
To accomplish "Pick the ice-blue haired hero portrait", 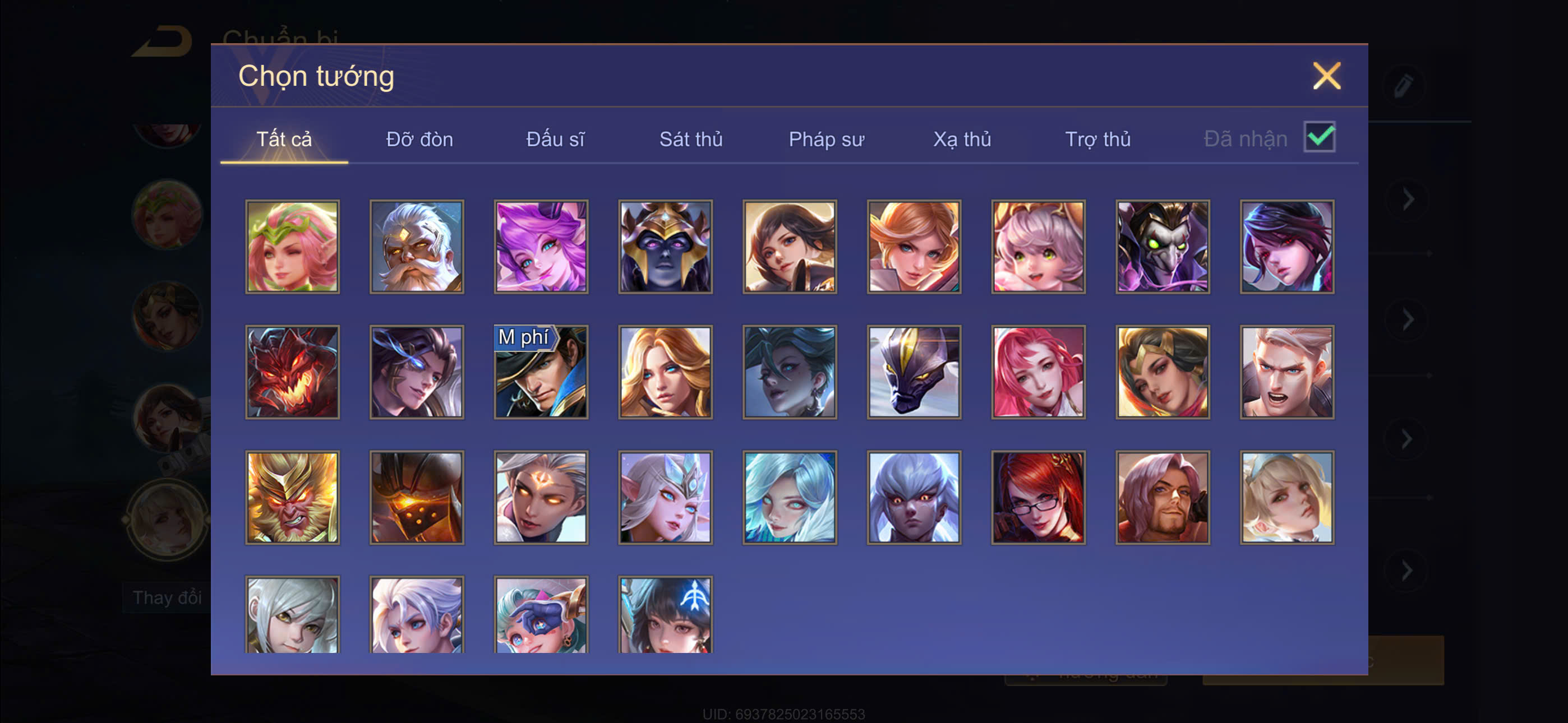I will click(790, 497).
